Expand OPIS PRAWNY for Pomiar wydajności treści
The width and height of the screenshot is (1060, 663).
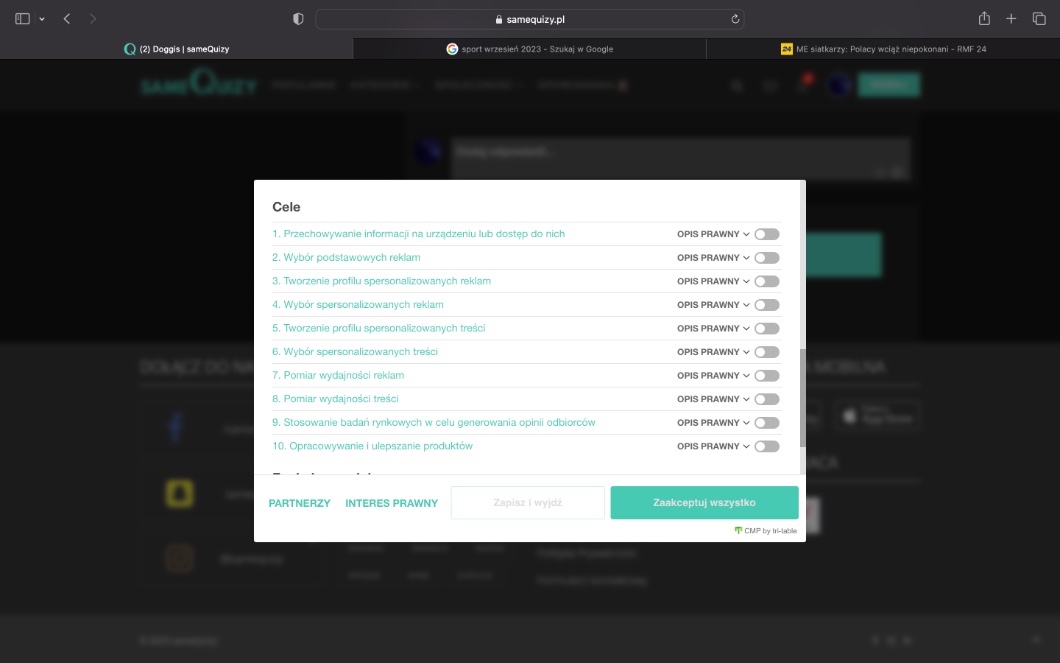713,399
